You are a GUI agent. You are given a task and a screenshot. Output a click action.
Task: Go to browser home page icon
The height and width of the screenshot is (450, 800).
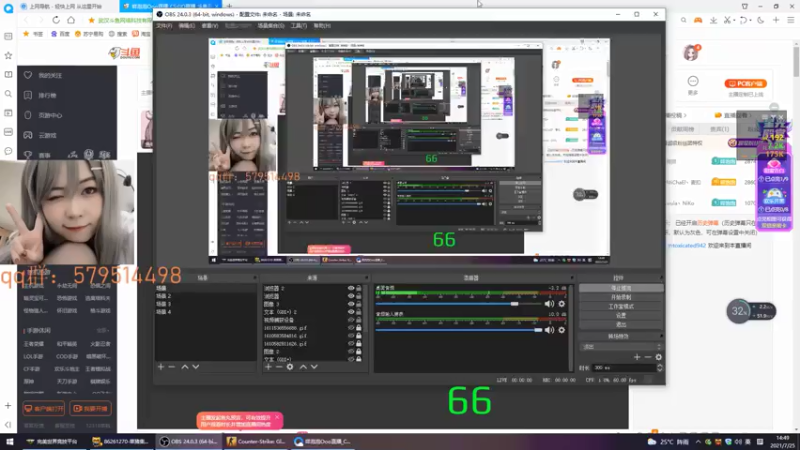coord(71,20)
